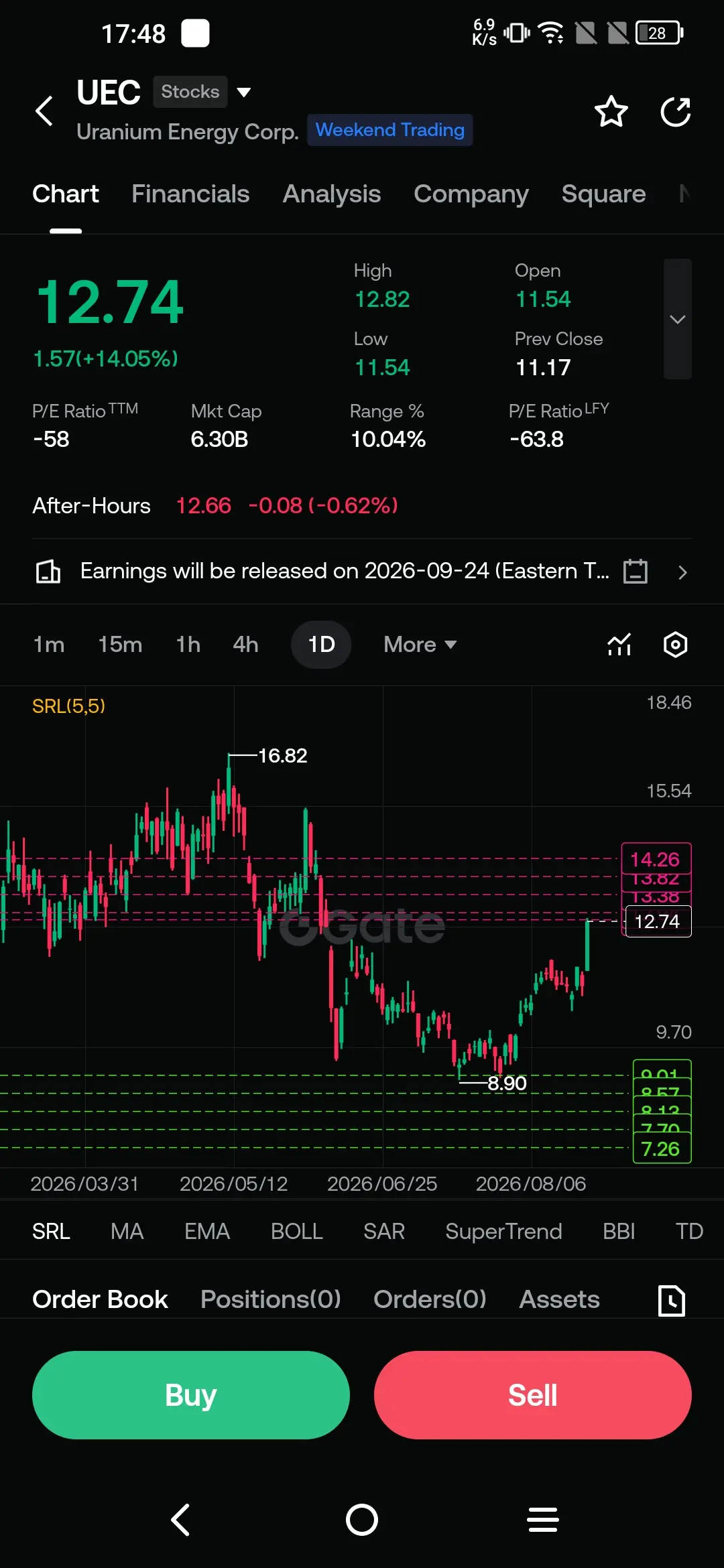
Task: Expand the price details chevron panel
Action: coord(678,319)
